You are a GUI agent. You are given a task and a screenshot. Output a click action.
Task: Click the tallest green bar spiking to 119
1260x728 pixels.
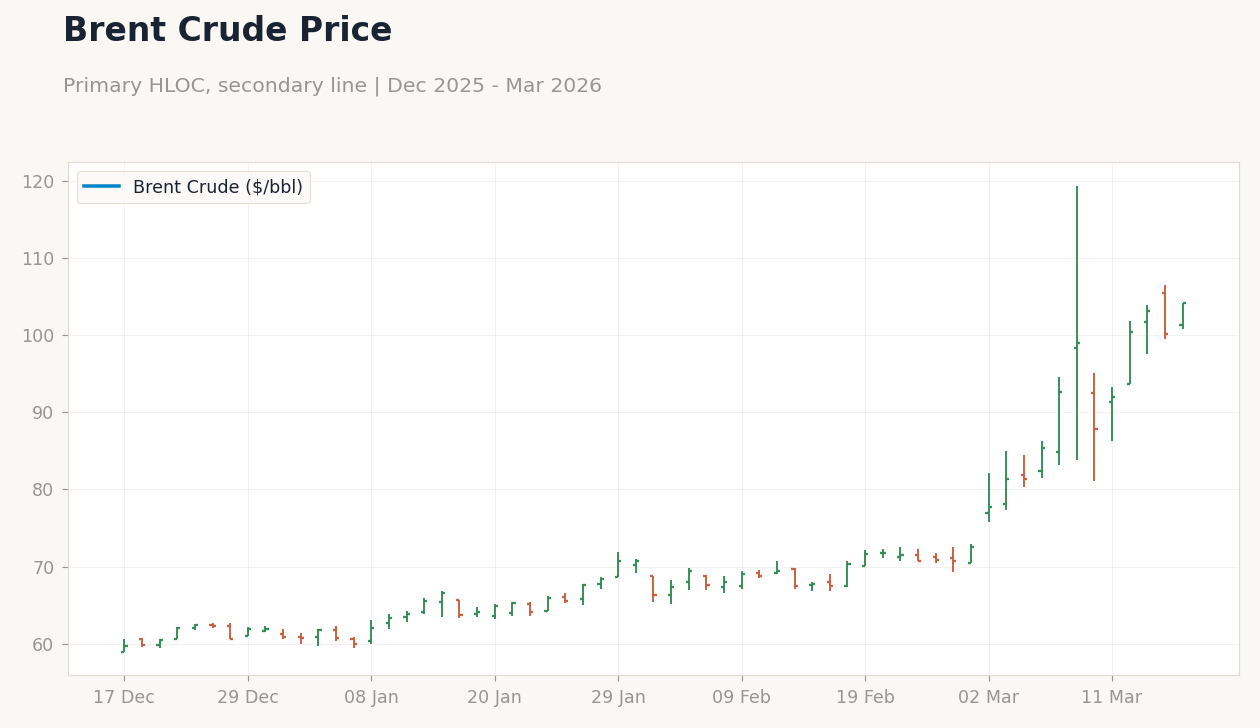[1077, 323]
